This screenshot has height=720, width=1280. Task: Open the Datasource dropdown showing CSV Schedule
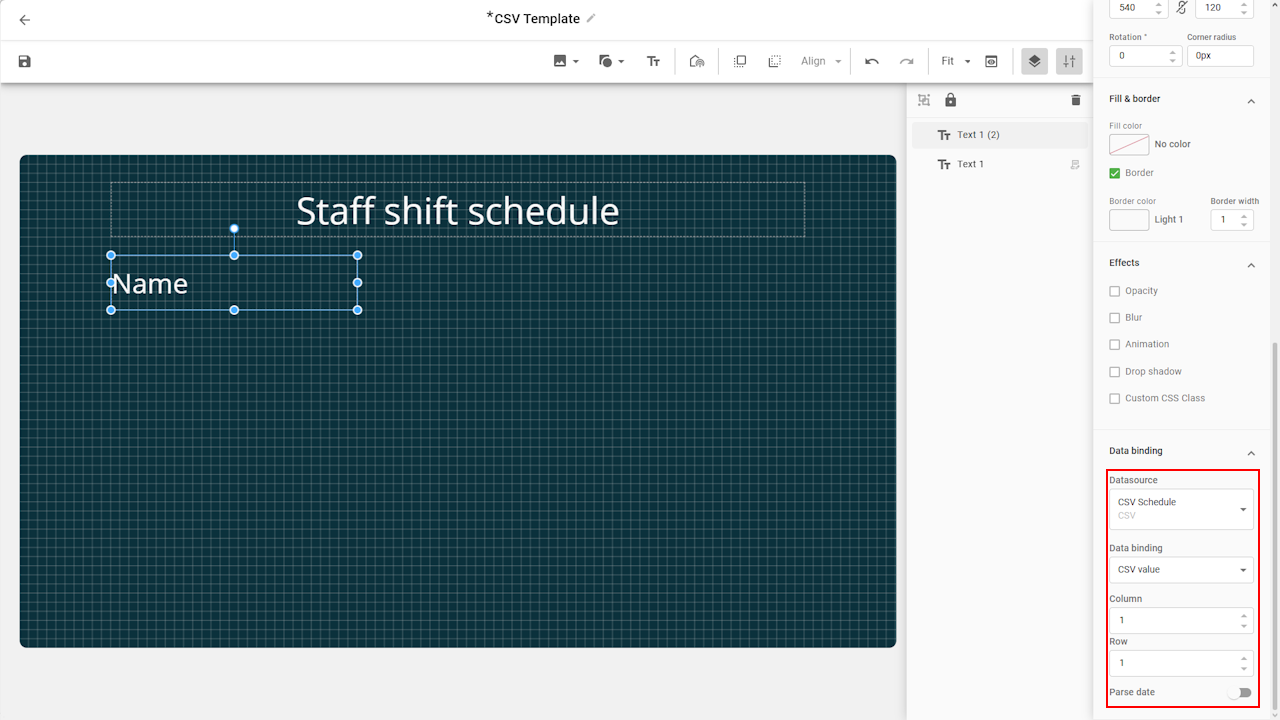pos(1180,509)
